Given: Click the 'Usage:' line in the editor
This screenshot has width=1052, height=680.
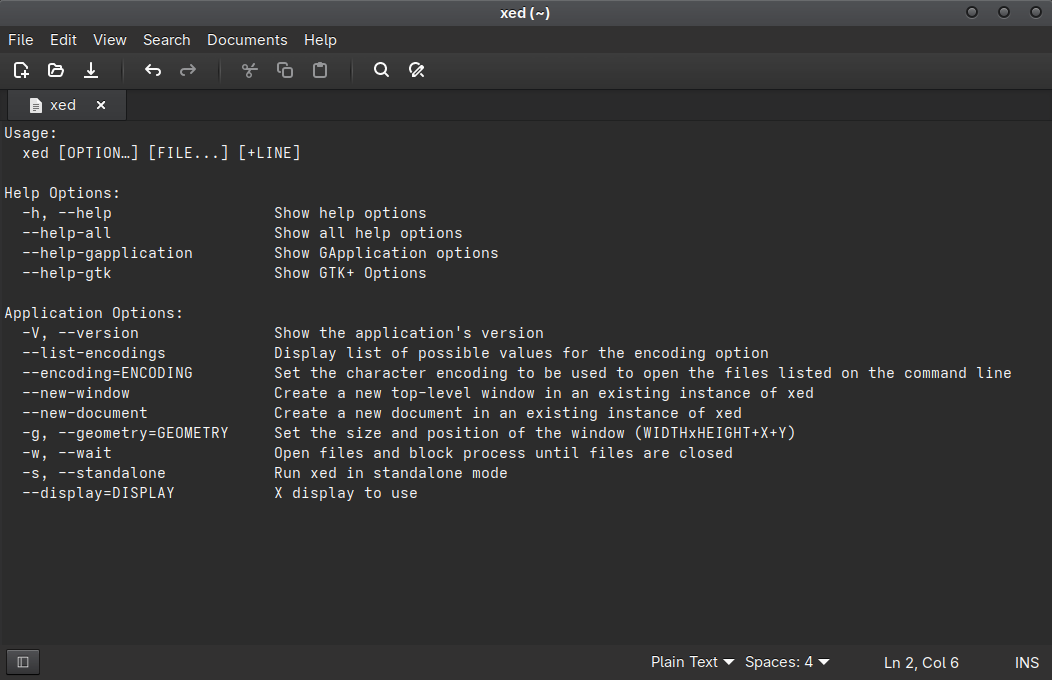Looking at the screenshot, I should click(31, 133).
